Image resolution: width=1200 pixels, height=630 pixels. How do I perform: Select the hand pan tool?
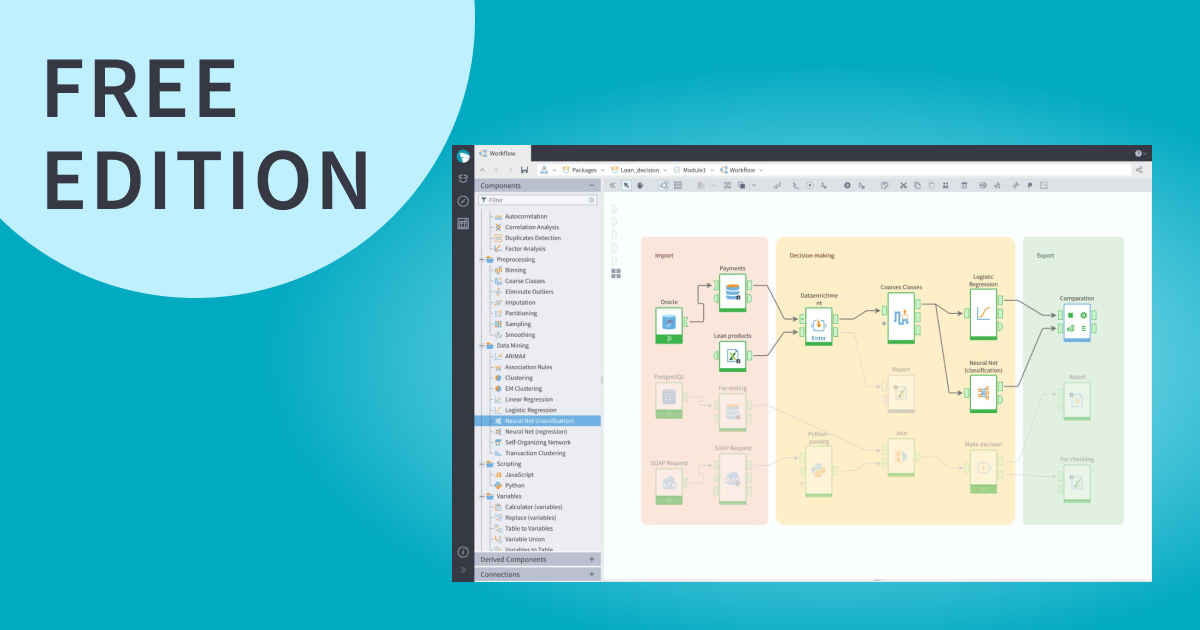(x=641, y=185)
